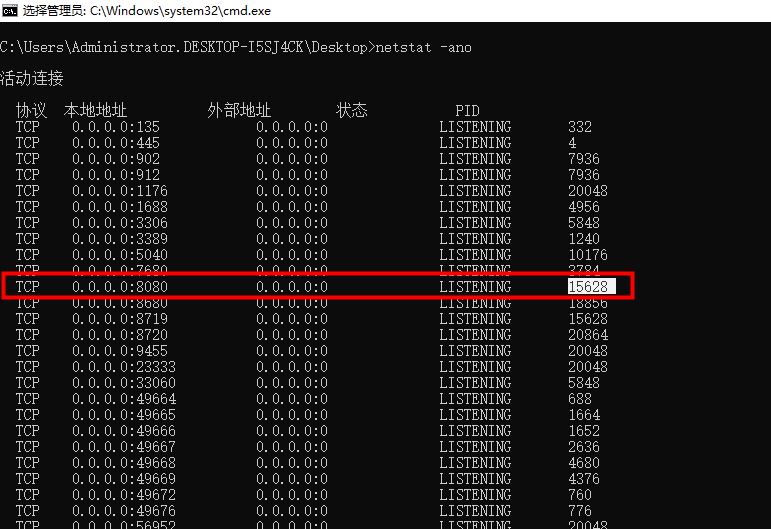This screenshot has width=771, height=529.
Task: Click local address 0.0.0.0:9455
Action: pyautogui.click(x=120, y=351)
